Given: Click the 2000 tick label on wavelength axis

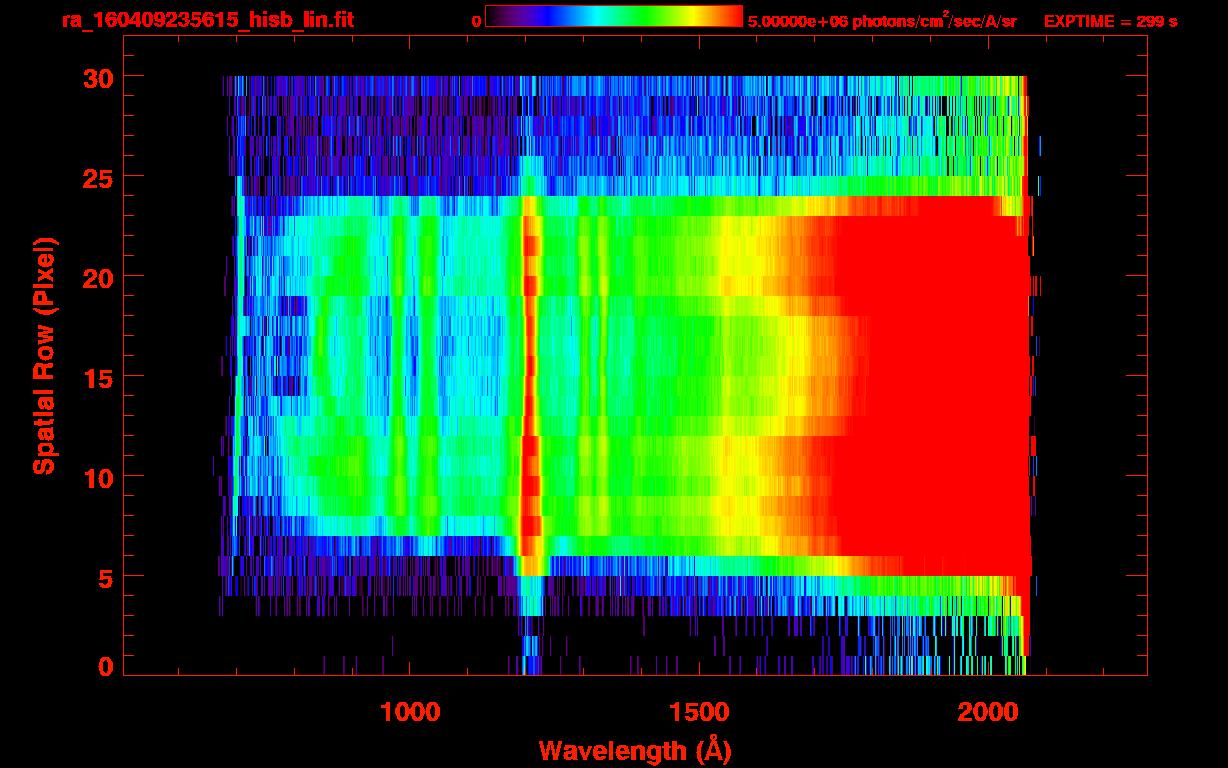Looking at the screenshot, I should (988, 712).
